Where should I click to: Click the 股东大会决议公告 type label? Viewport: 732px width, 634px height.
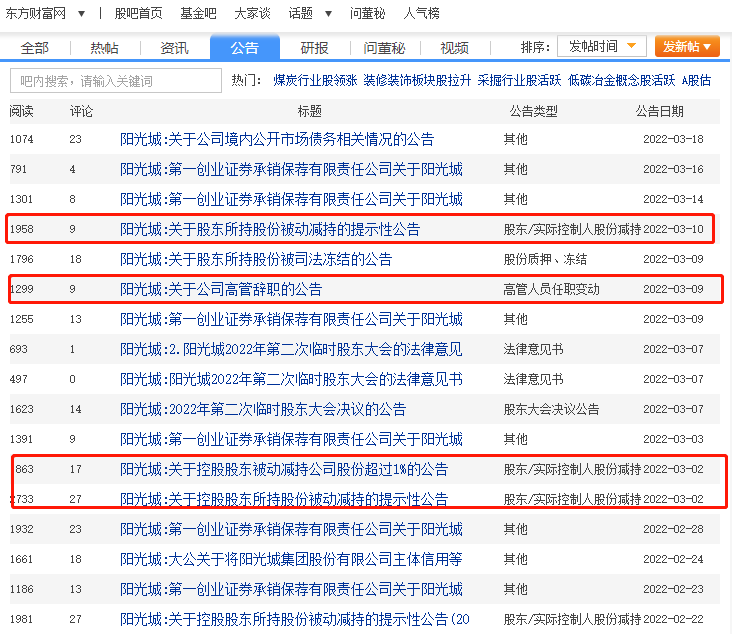pos(551,409)
